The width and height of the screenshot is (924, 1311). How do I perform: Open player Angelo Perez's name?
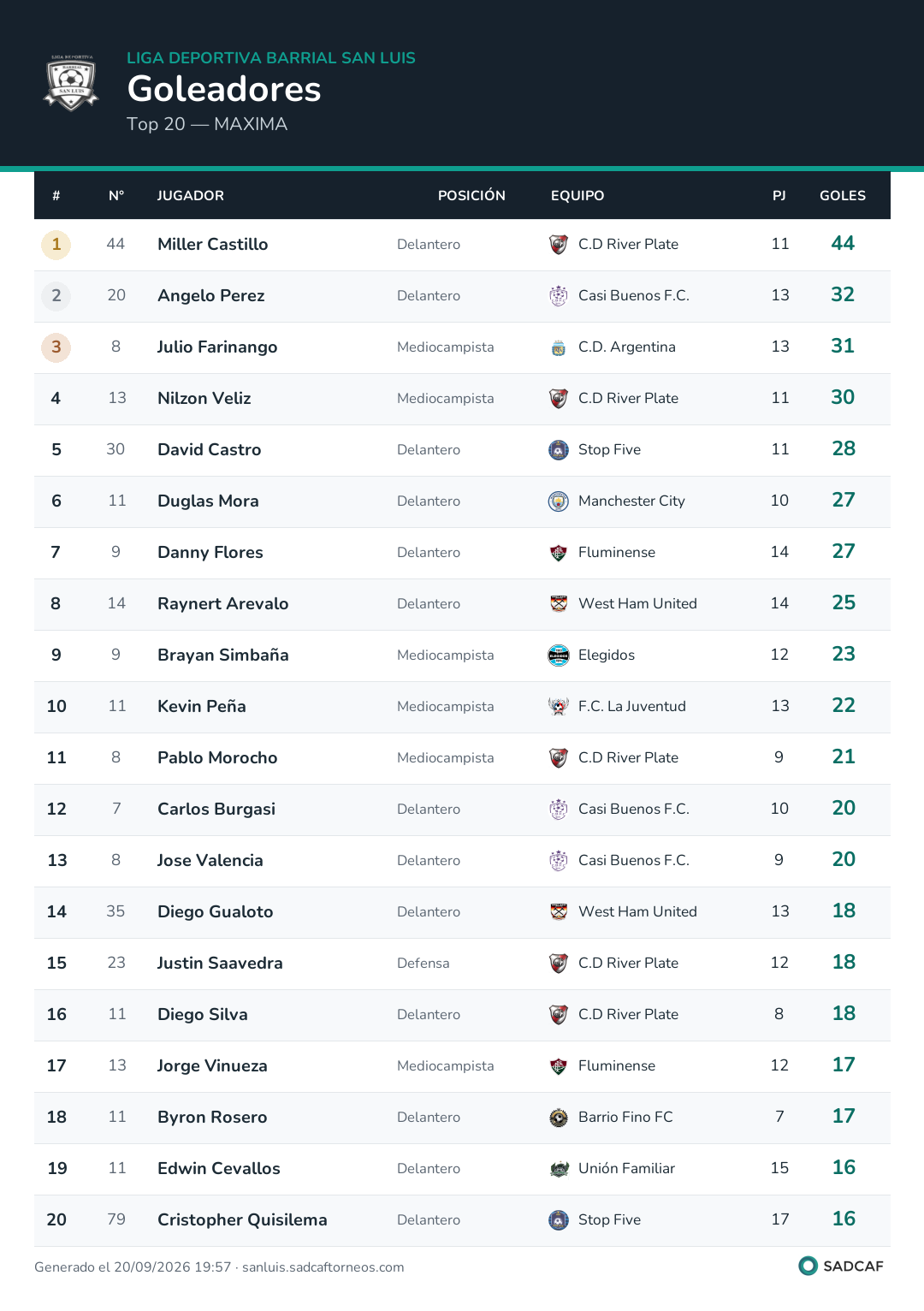(x=211, y=296)
